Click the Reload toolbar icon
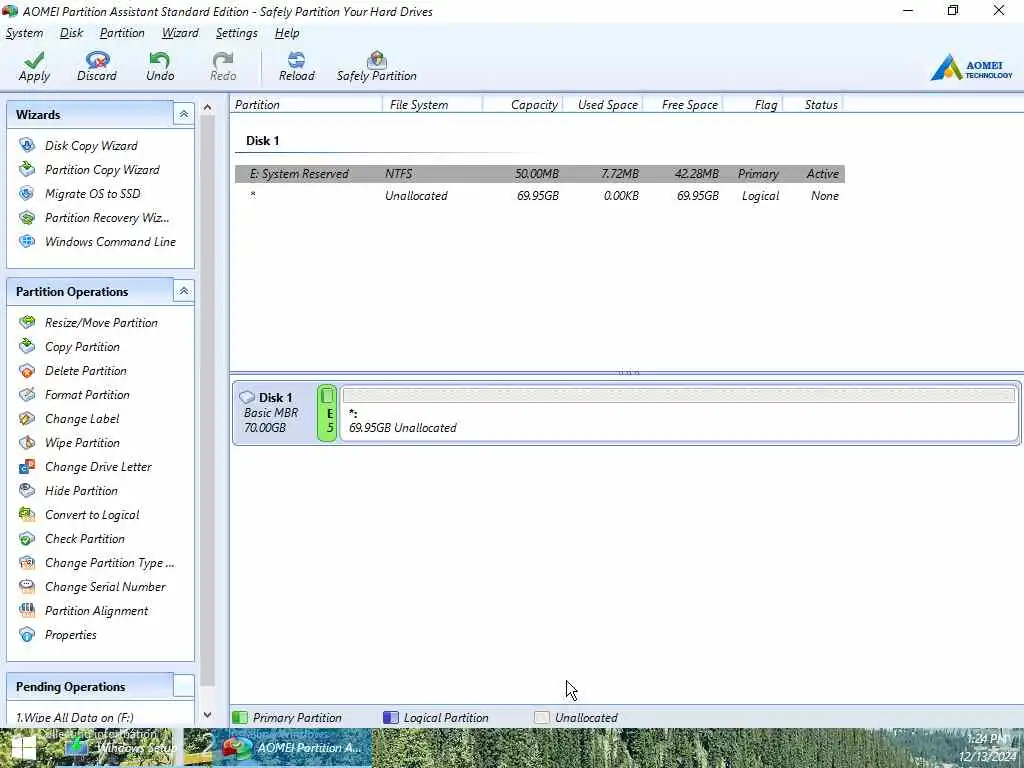The width and height of the screenshot is (1024, 768). tap(296, 60)
